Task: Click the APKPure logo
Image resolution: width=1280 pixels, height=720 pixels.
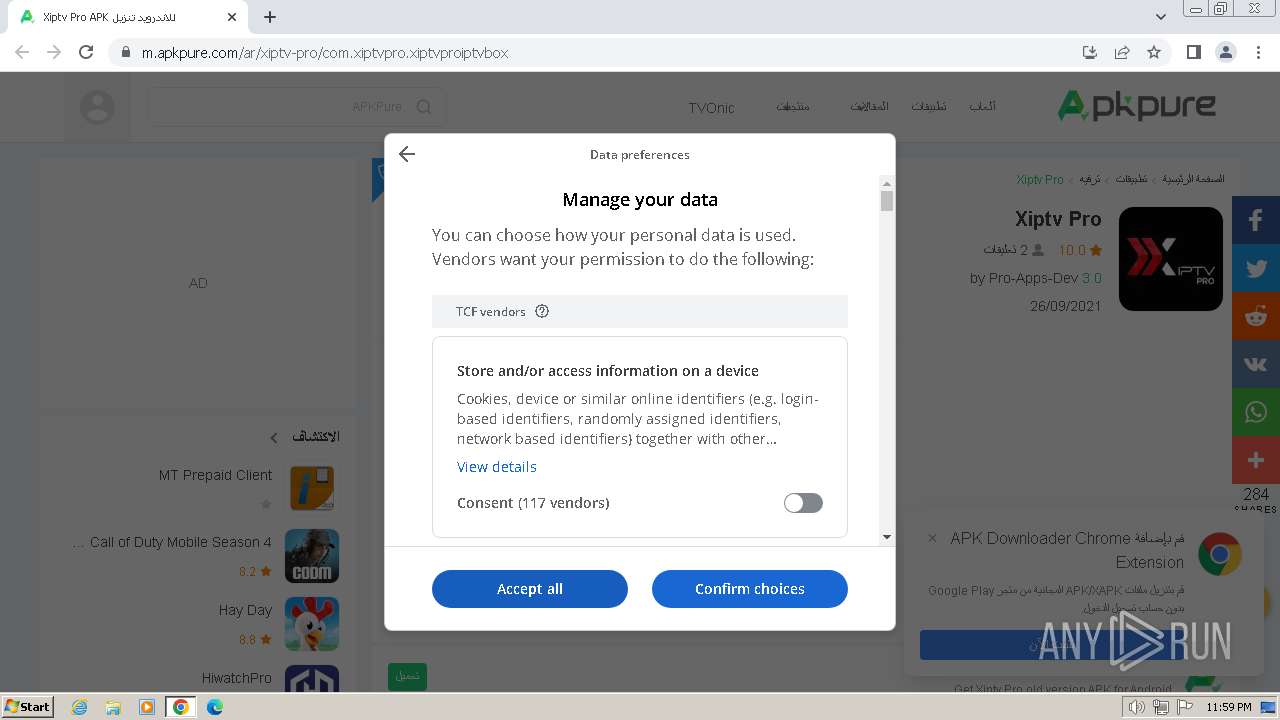Action: [1137, 105]
